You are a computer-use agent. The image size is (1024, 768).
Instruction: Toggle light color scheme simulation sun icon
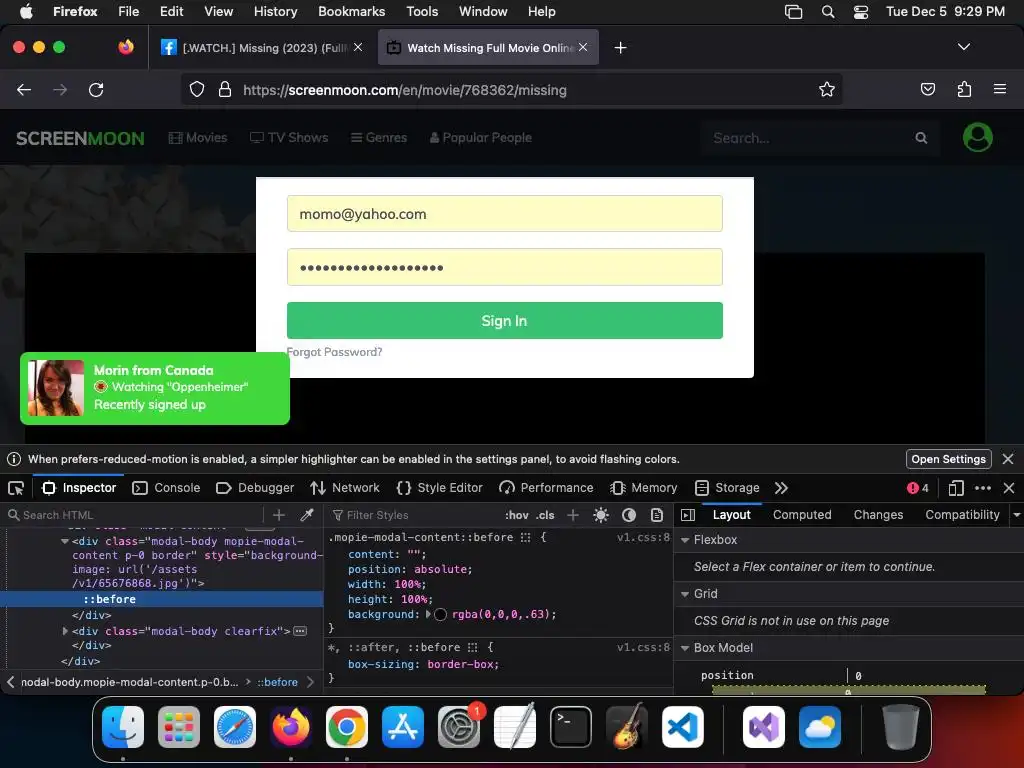click(601, 515)
